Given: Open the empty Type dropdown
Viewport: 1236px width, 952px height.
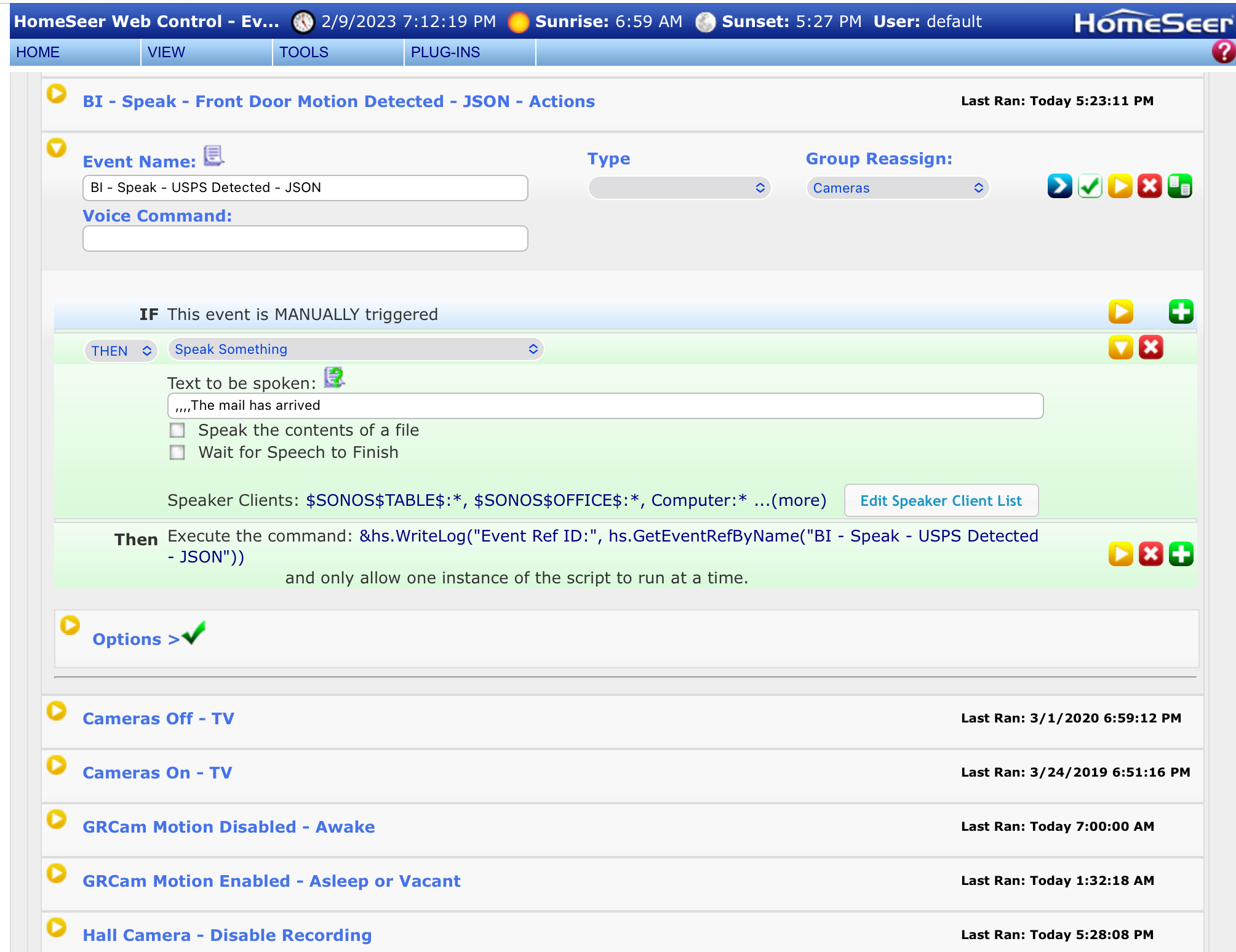Looking at the screenshot, I should coord(679,188).
